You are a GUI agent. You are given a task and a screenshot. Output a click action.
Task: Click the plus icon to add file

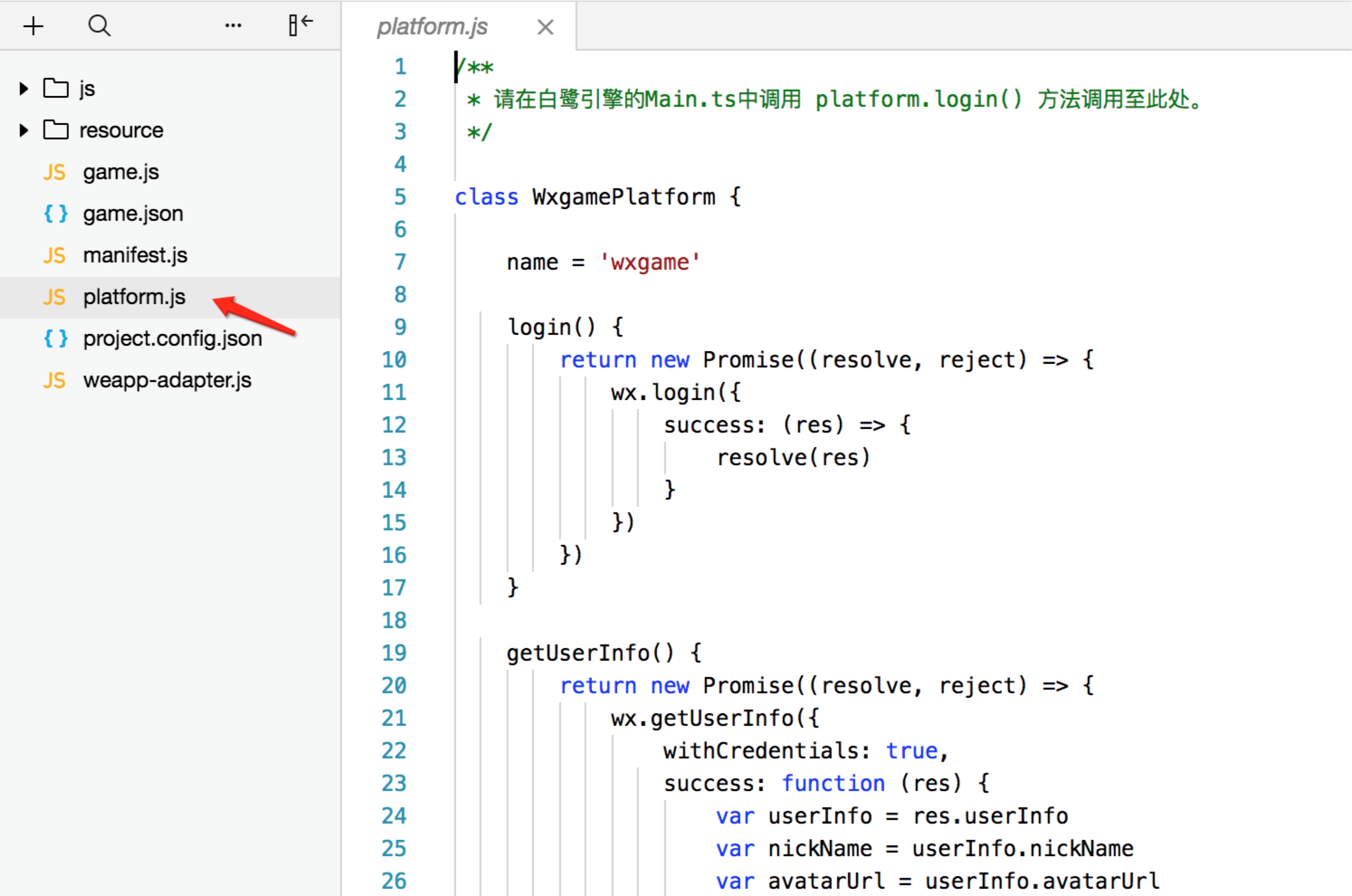pos(33,26)
